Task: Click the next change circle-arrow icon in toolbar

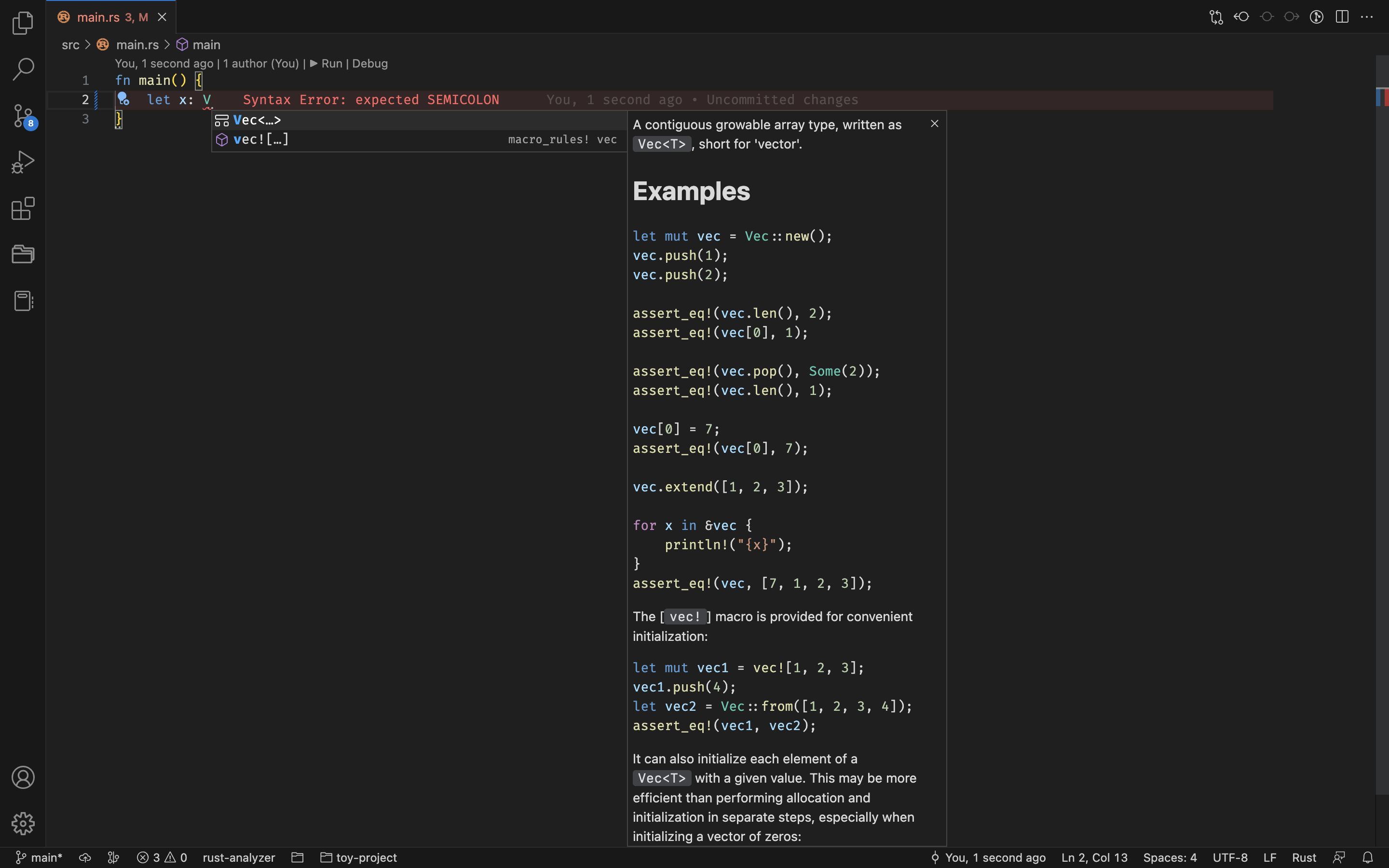Action: (1292, 17)
